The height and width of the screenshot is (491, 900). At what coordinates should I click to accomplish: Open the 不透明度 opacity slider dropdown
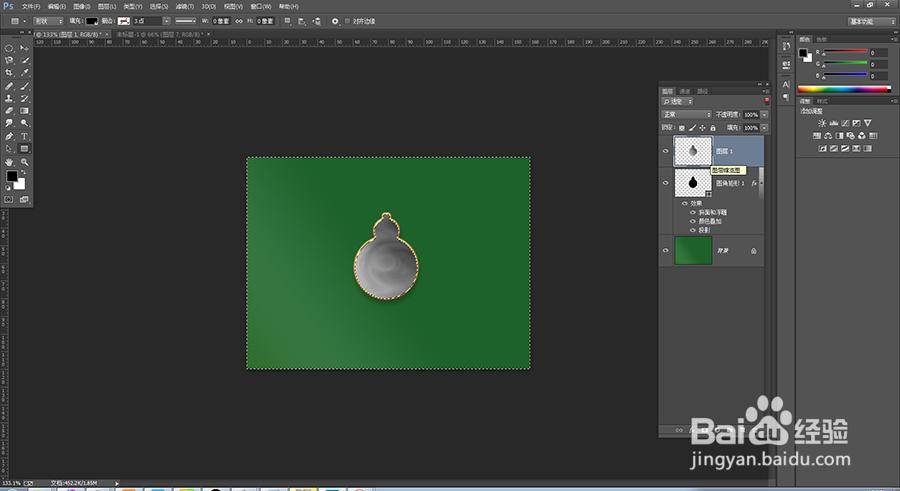click(x=765, y=115)
